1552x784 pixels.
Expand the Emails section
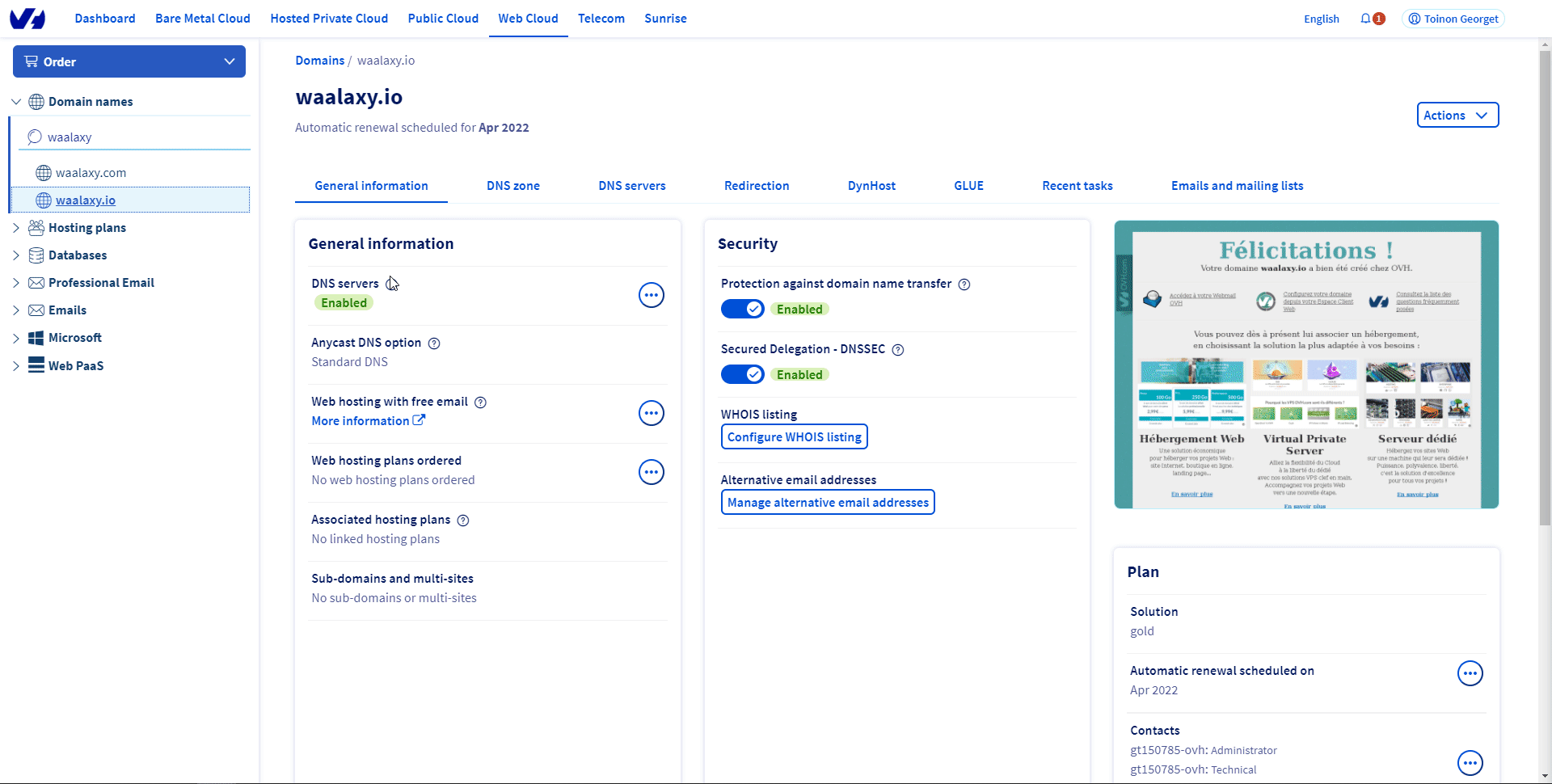pos(16,310)
